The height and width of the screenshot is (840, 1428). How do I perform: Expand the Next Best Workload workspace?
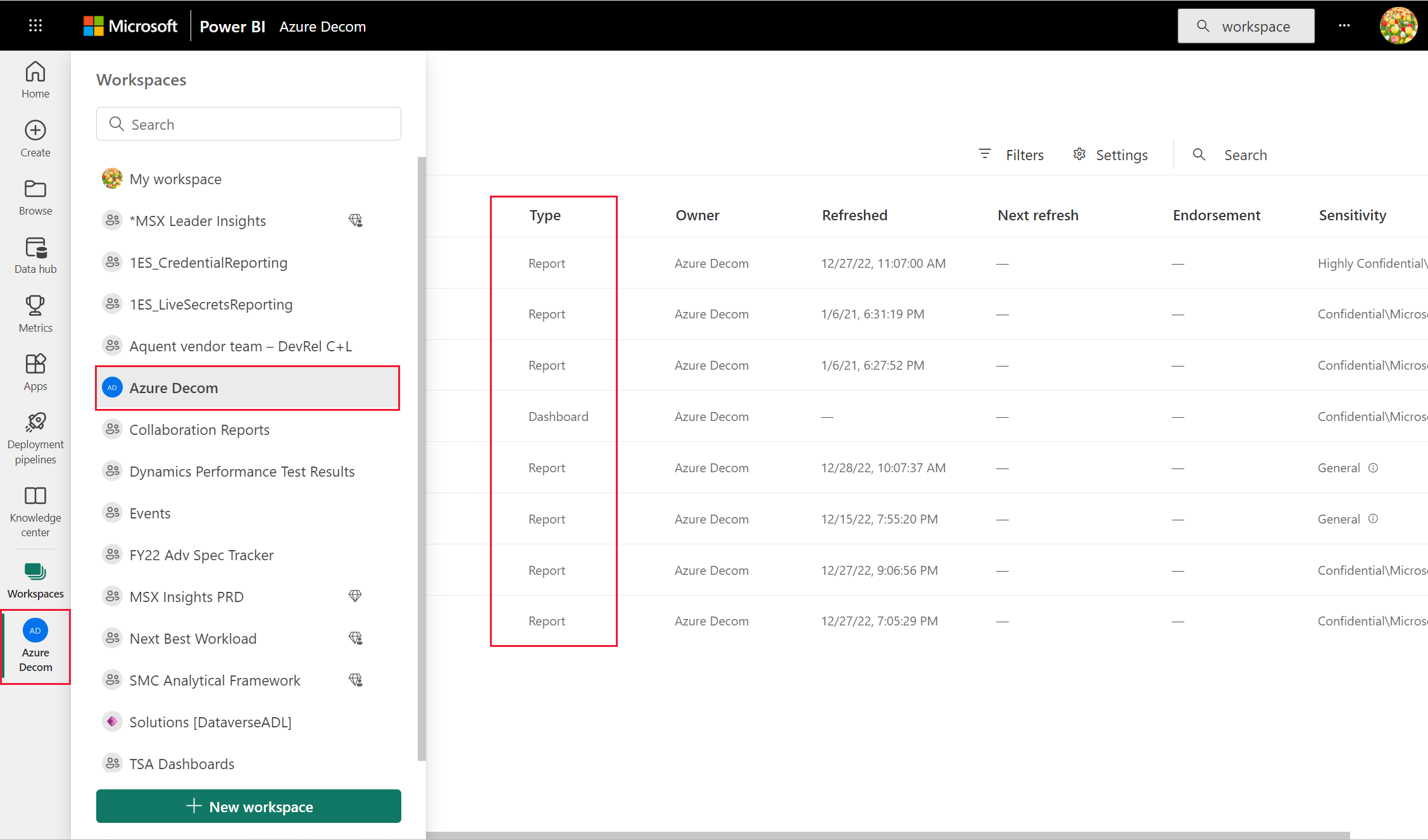tap(194, 639)
